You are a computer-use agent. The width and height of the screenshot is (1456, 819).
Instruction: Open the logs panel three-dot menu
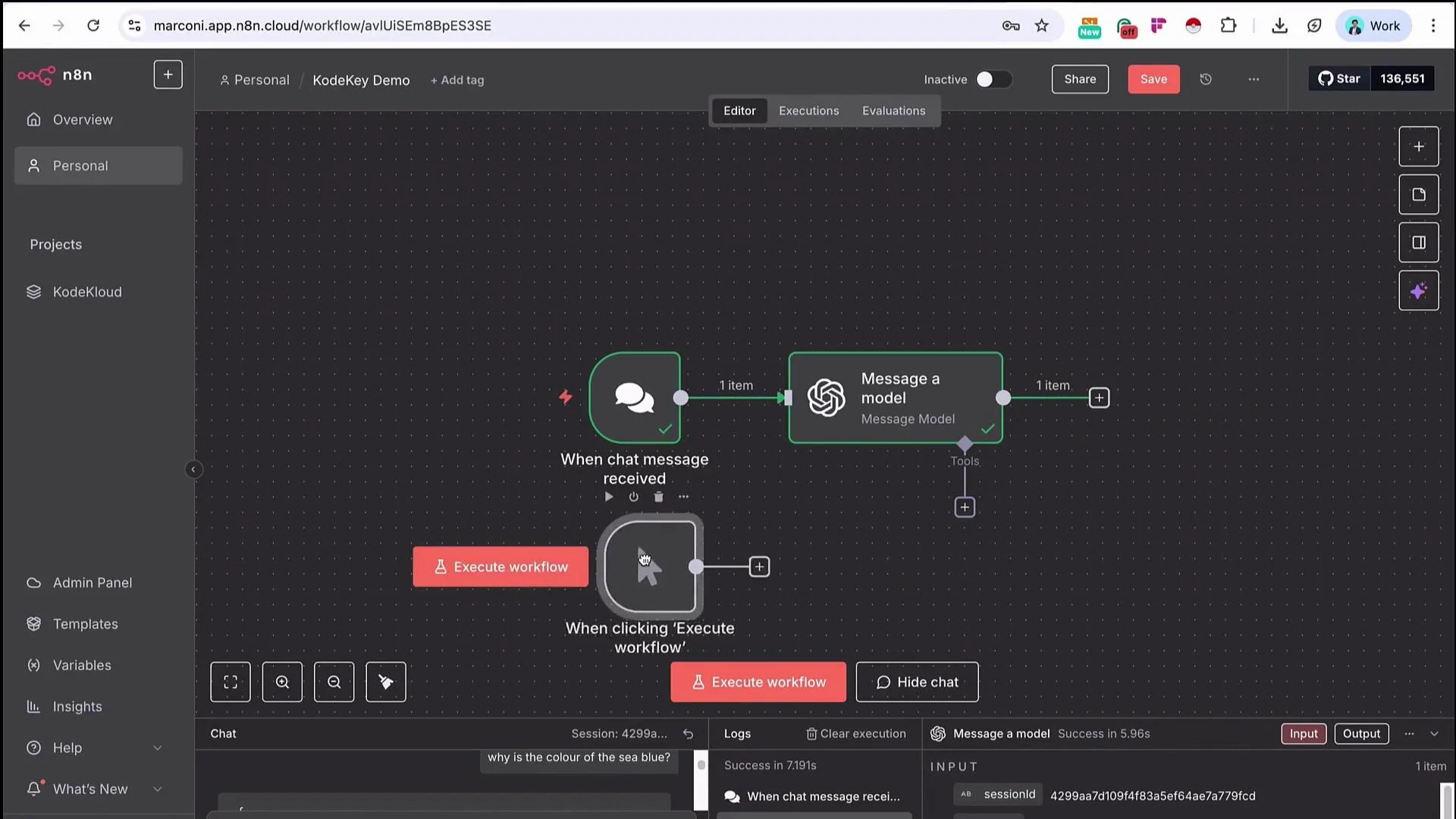click(x=1409, y=734)
